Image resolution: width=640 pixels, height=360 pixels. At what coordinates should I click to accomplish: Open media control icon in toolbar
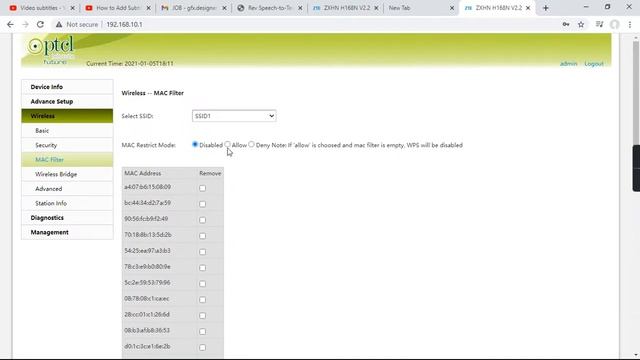point(599,24)
